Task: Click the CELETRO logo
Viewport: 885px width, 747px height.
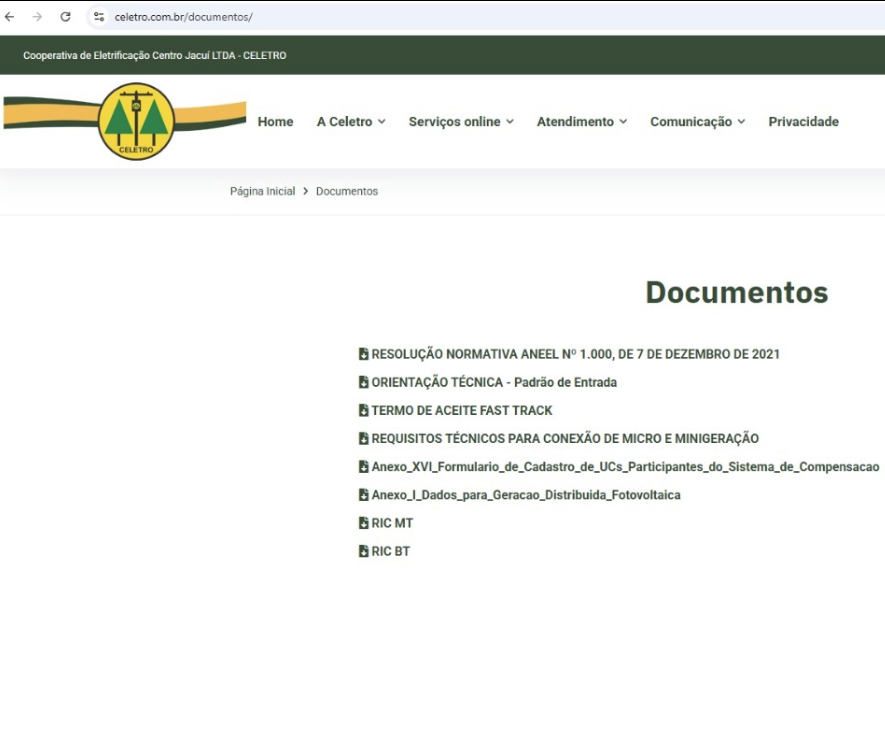Action: [136, 121]
